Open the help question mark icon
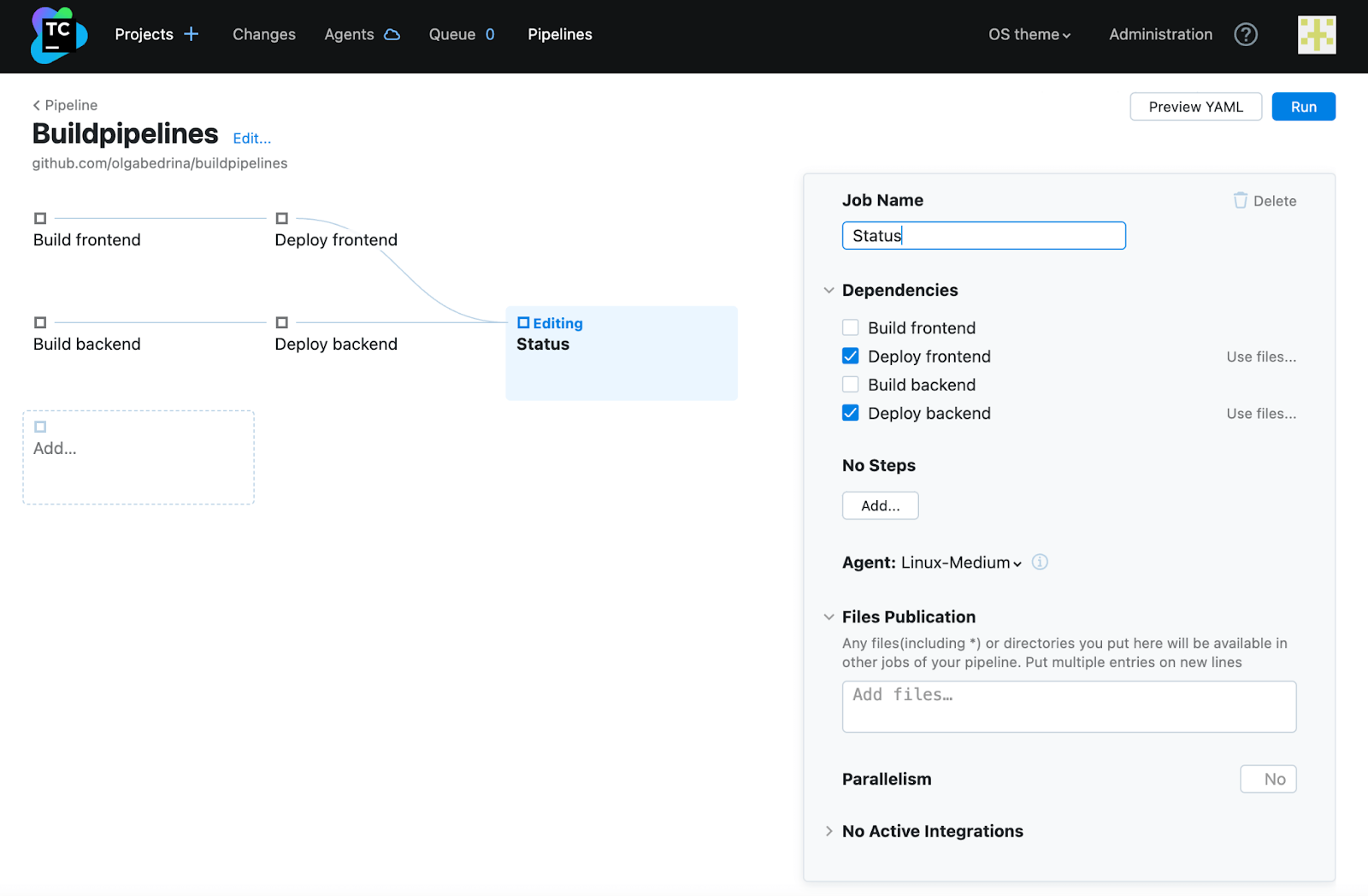Screen dimensions: 1368x896 (1246, 34)
